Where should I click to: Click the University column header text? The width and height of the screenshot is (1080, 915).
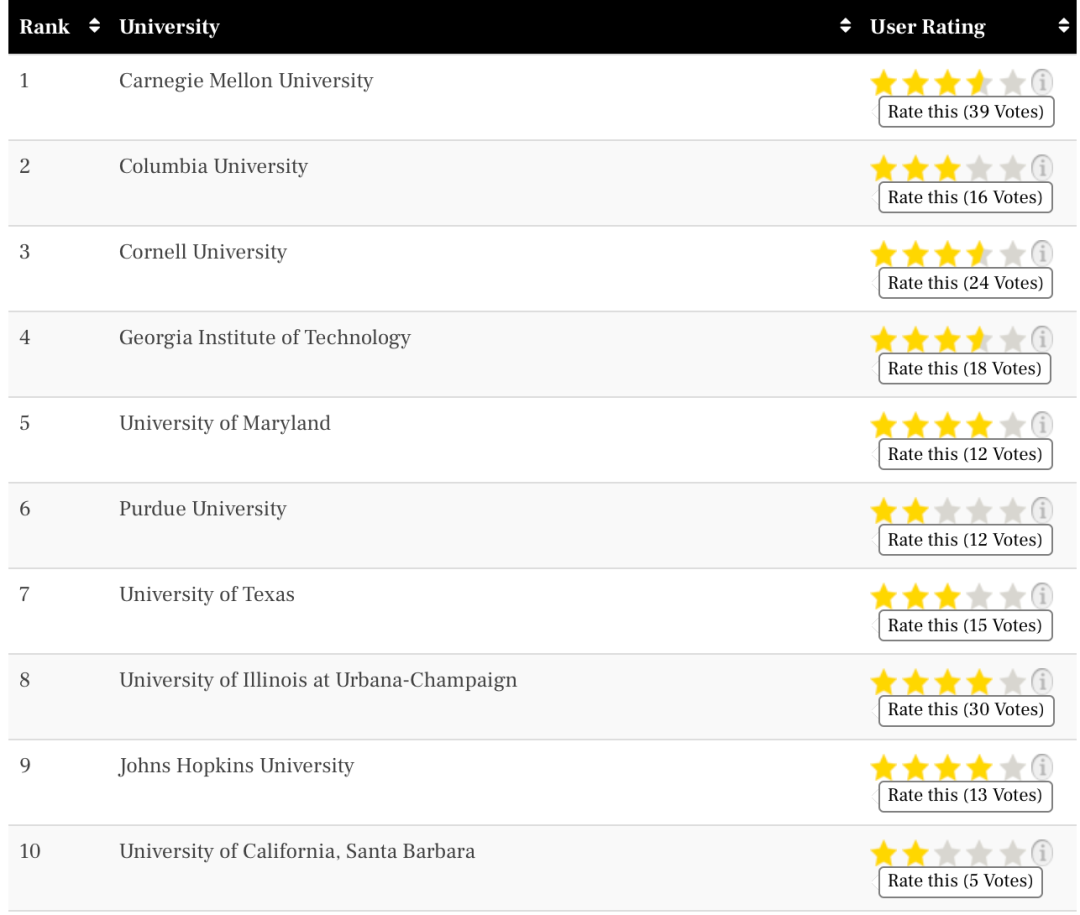[169, 27]
